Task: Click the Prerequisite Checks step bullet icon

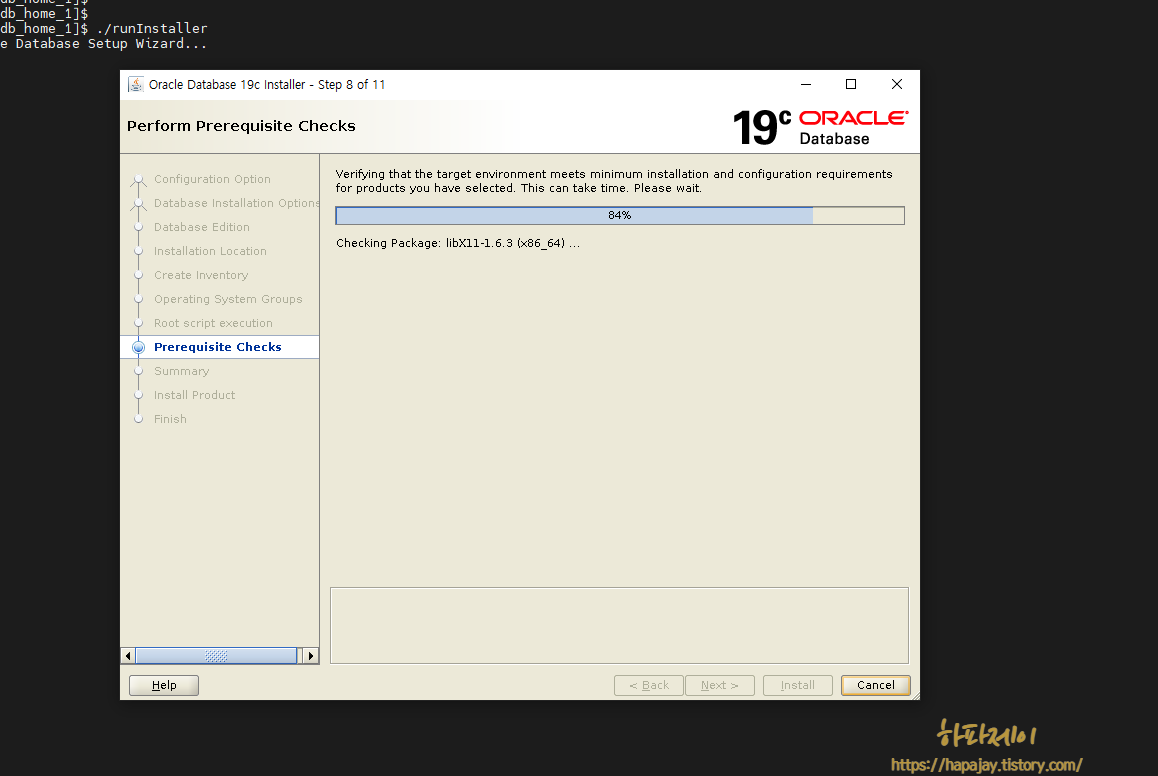Action: pyautogui.click(x=138, y=347)
